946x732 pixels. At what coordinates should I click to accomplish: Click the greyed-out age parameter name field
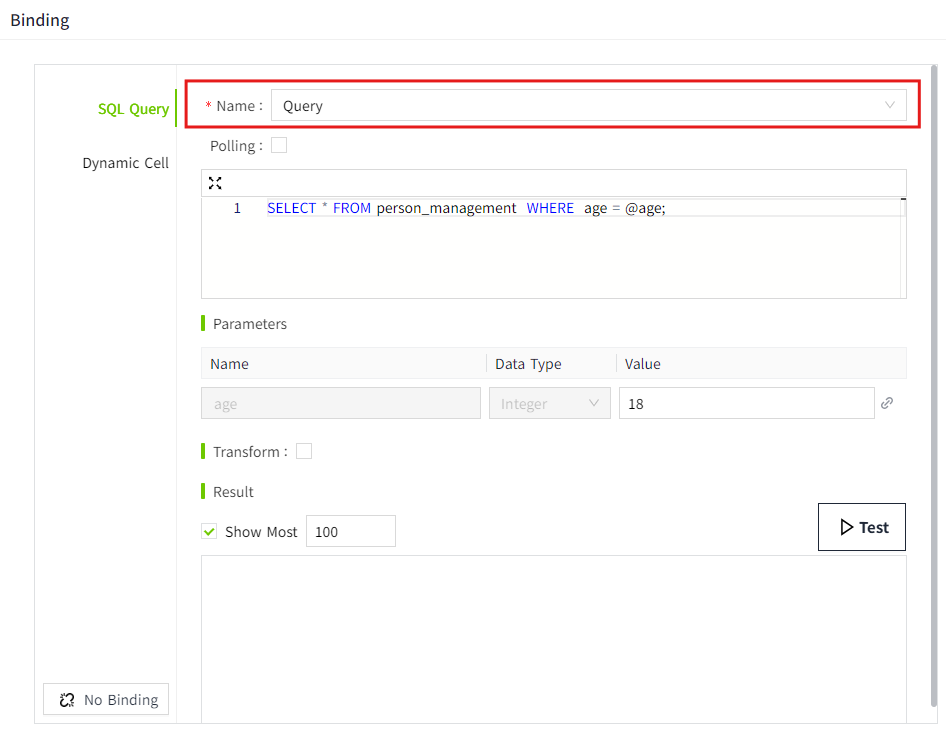click(341, 404)
